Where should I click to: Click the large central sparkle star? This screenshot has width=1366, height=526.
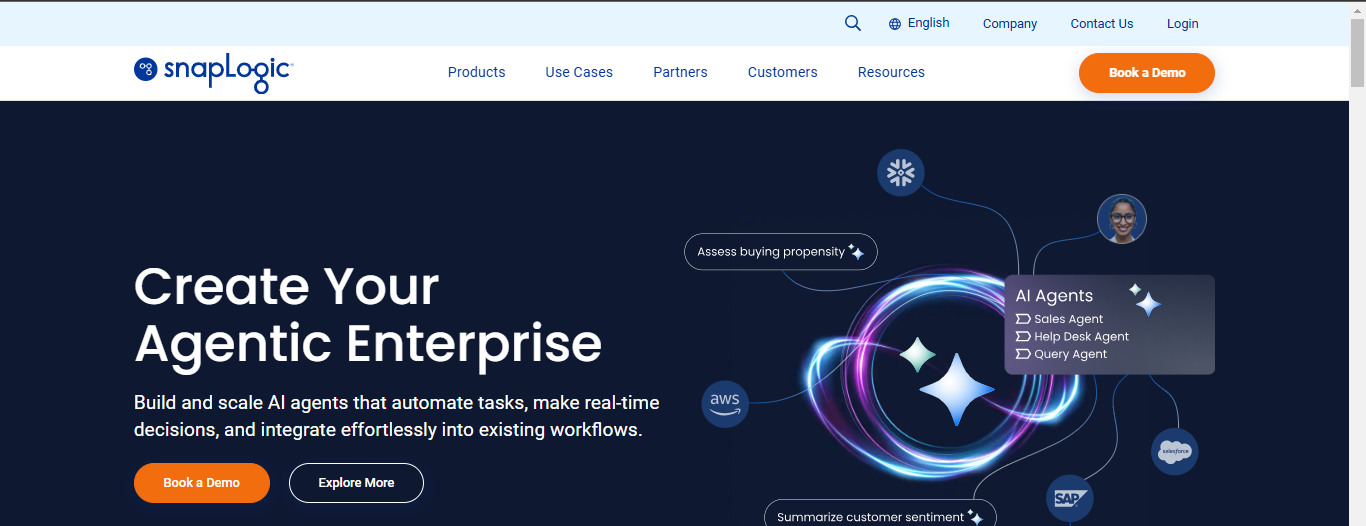click(x=956, y=389)
